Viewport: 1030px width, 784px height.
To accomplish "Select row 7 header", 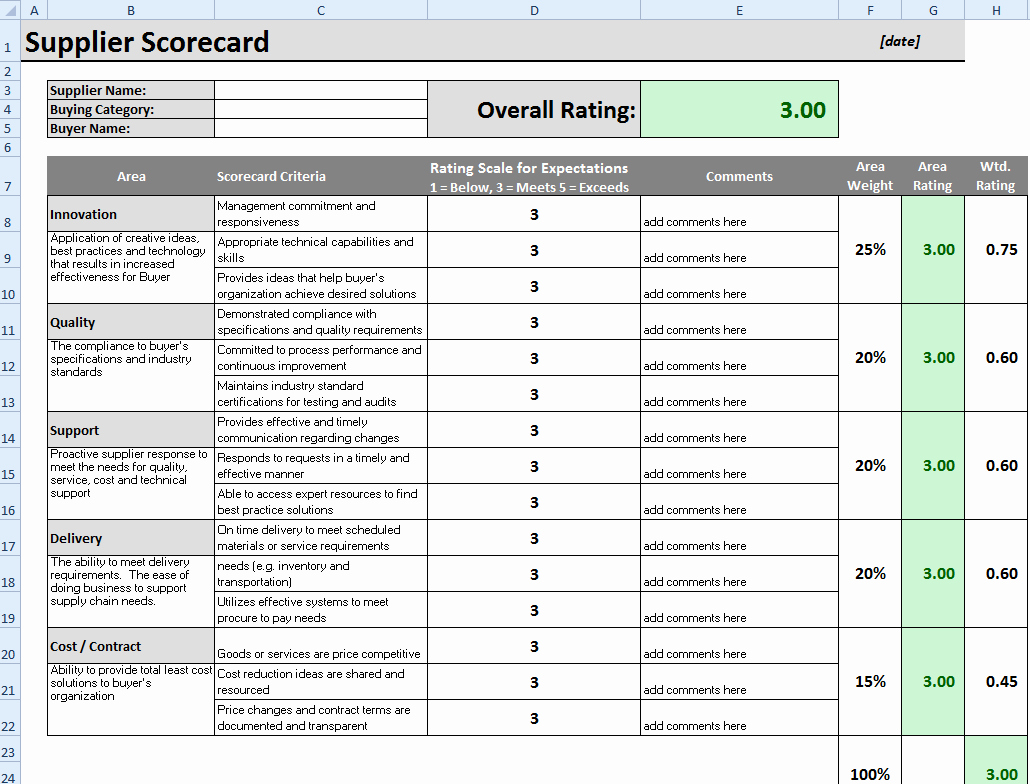I will click(10, 175).
